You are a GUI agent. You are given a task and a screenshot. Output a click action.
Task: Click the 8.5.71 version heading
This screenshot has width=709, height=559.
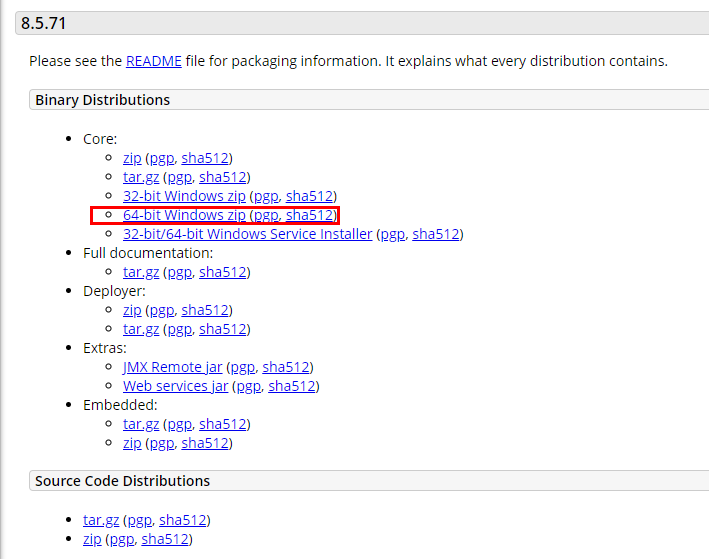click(x=43, y=24)
